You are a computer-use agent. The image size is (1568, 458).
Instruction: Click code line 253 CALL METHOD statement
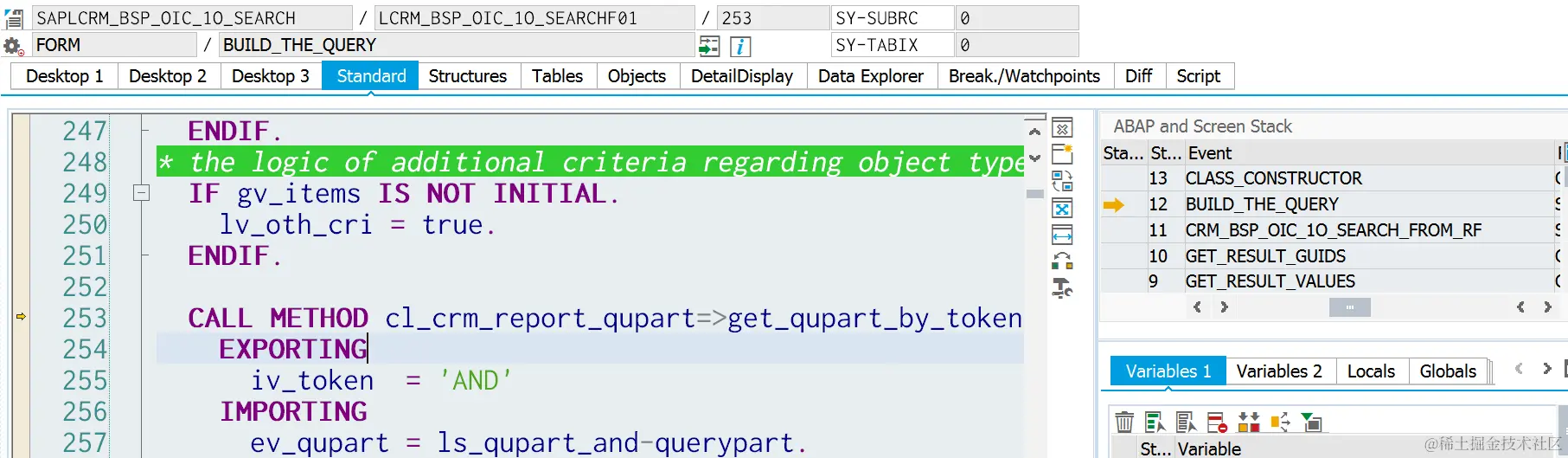[x=605, y=318]
